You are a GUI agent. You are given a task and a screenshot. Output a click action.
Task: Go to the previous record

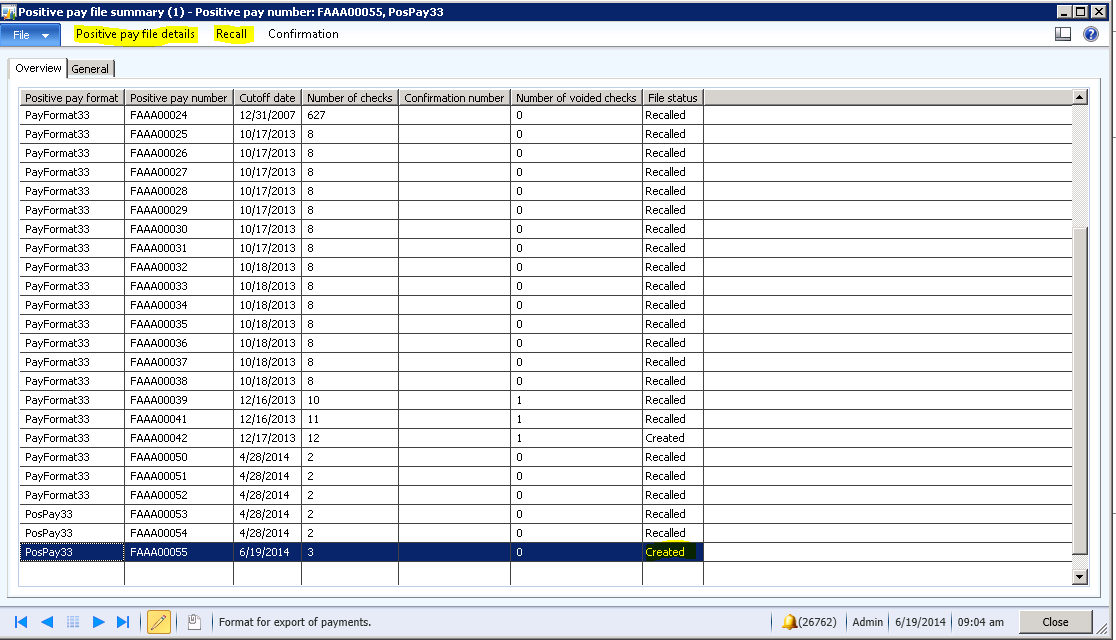click(47, 622)
